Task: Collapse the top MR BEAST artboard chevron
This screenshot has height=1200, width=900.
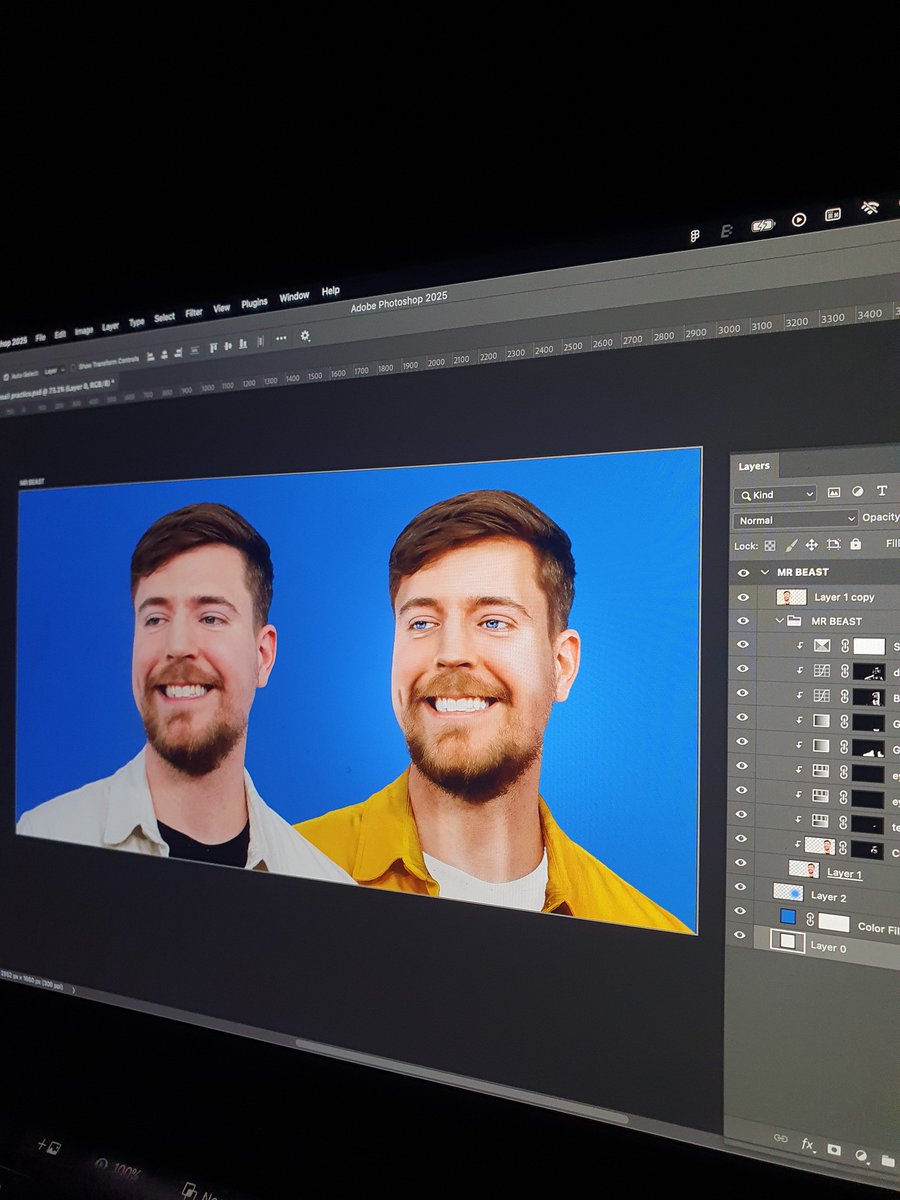Action: pyautogui.click(x=765, y=572)
